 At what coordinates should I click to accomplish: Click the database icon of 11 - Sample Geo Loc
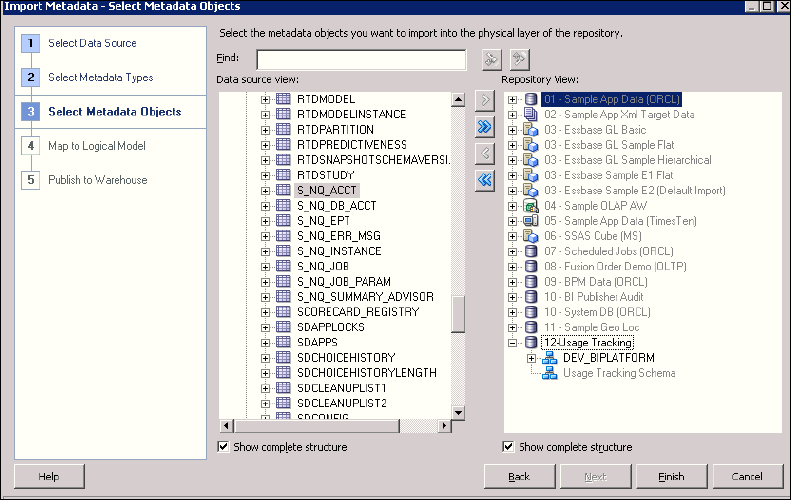pos(531,327)
